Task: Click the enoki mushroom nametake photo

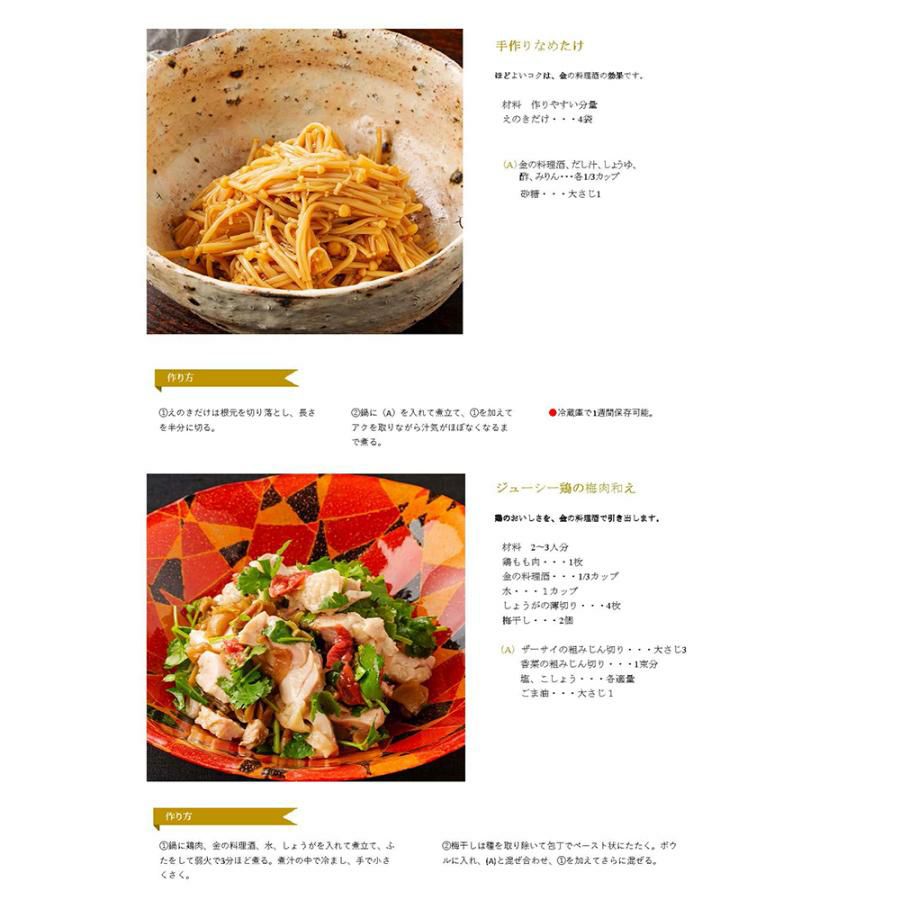Action: [x=305, y=181]
